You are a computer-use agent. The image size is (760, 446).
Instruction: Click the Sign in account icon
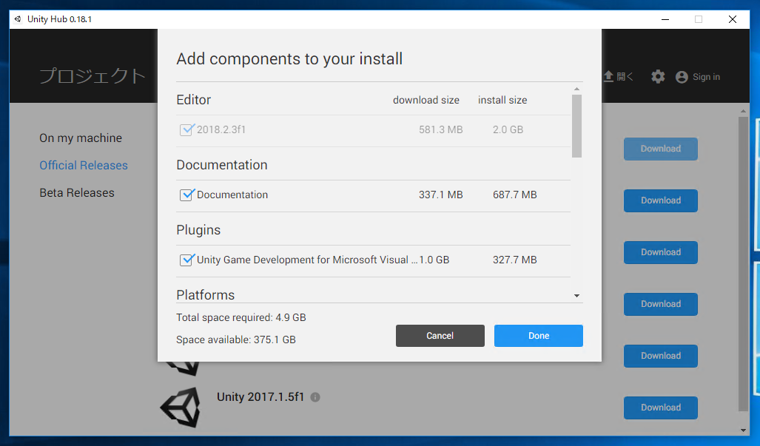(x=681, y=77)
